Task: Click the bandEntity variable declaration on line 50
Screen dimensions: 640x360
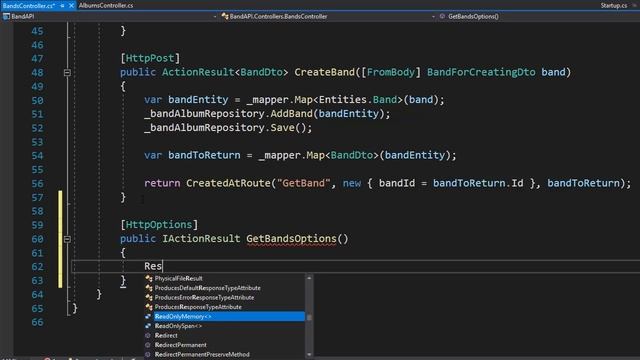Action: pyautogui.click(x=198, y=100)
